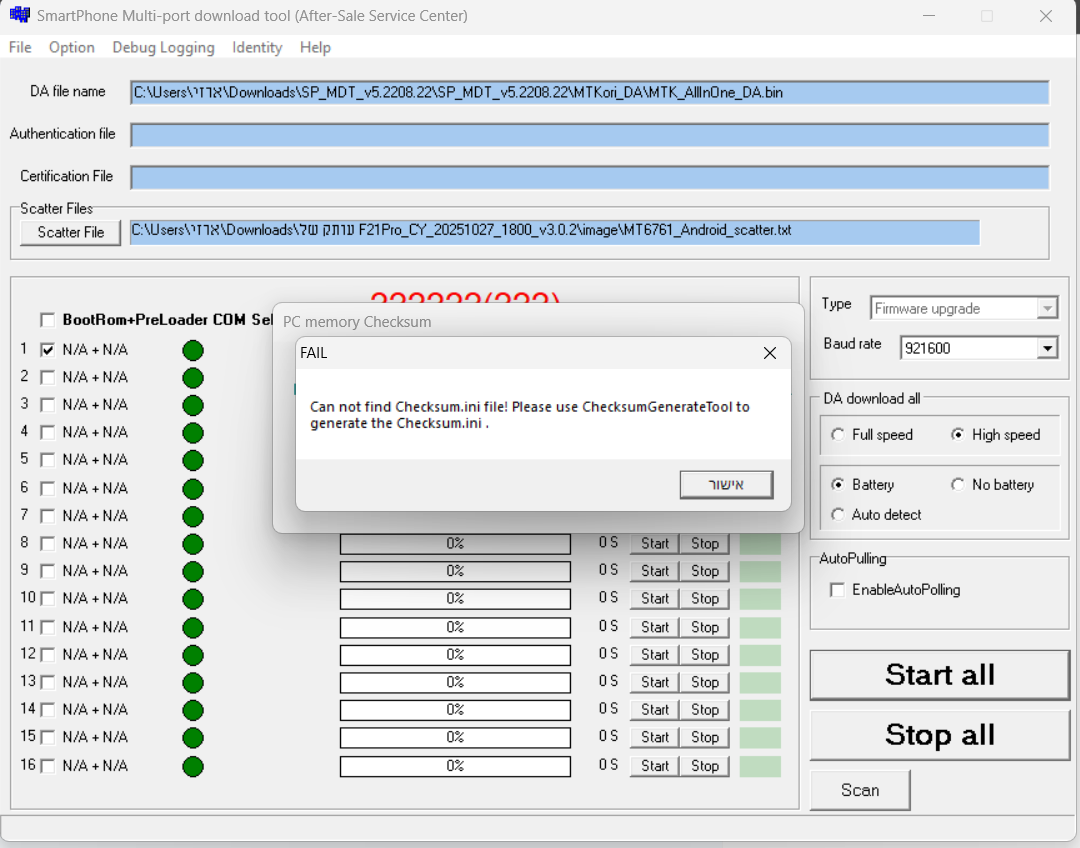Click the Scatter File button
Screen dimensions: 1080x848
click(70, 232)
